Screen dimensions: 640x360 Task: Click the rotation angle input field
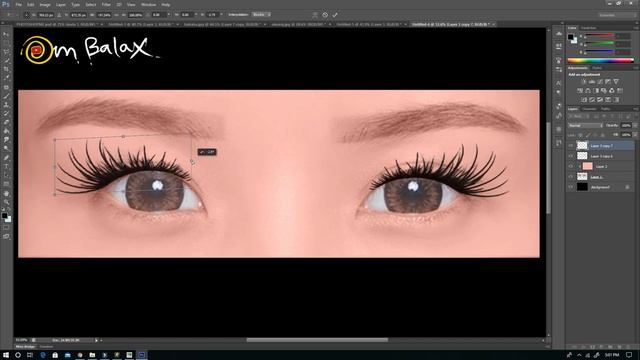tap(158, 15)
